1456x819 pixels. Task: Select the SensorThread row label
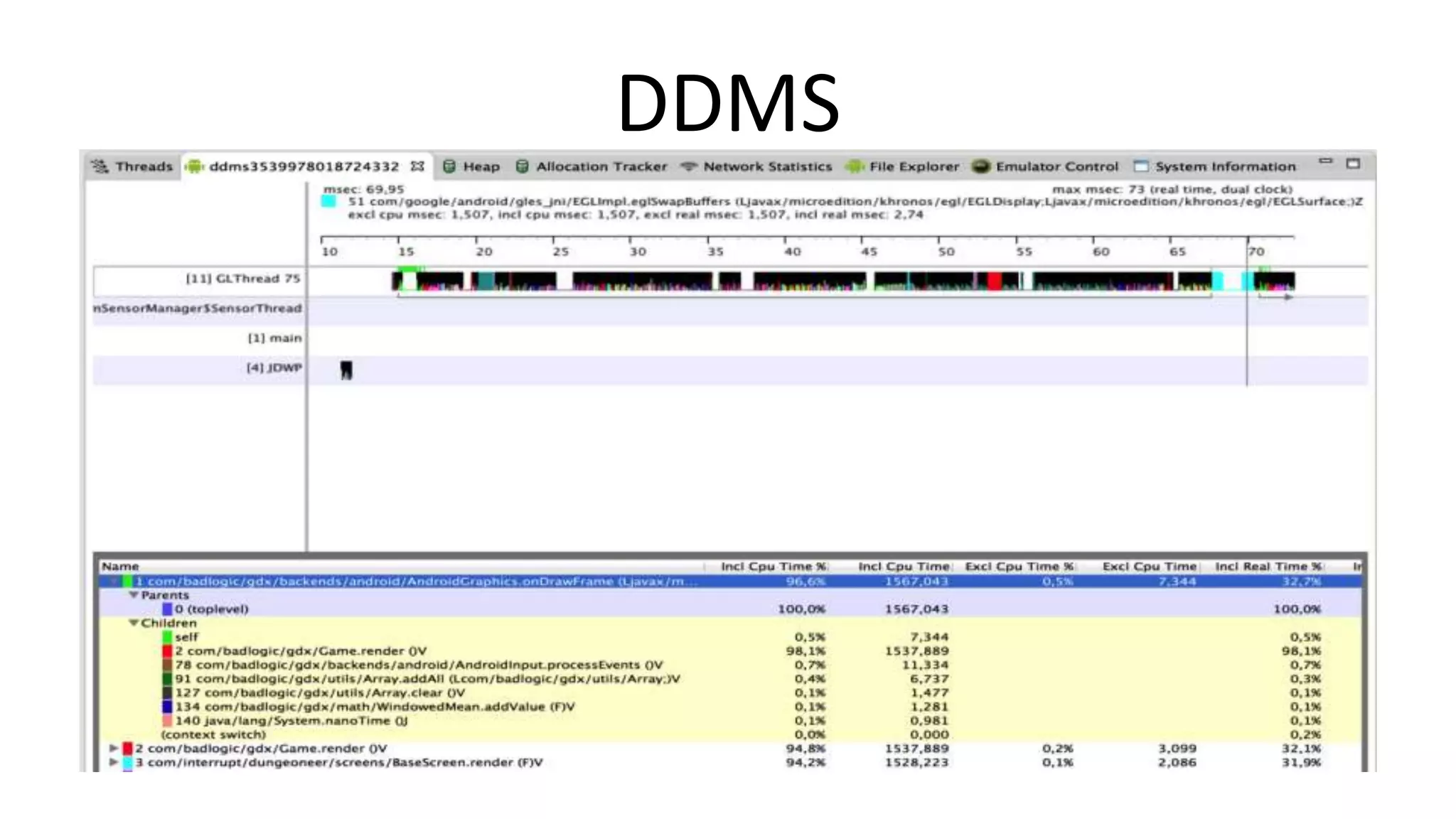198,309
